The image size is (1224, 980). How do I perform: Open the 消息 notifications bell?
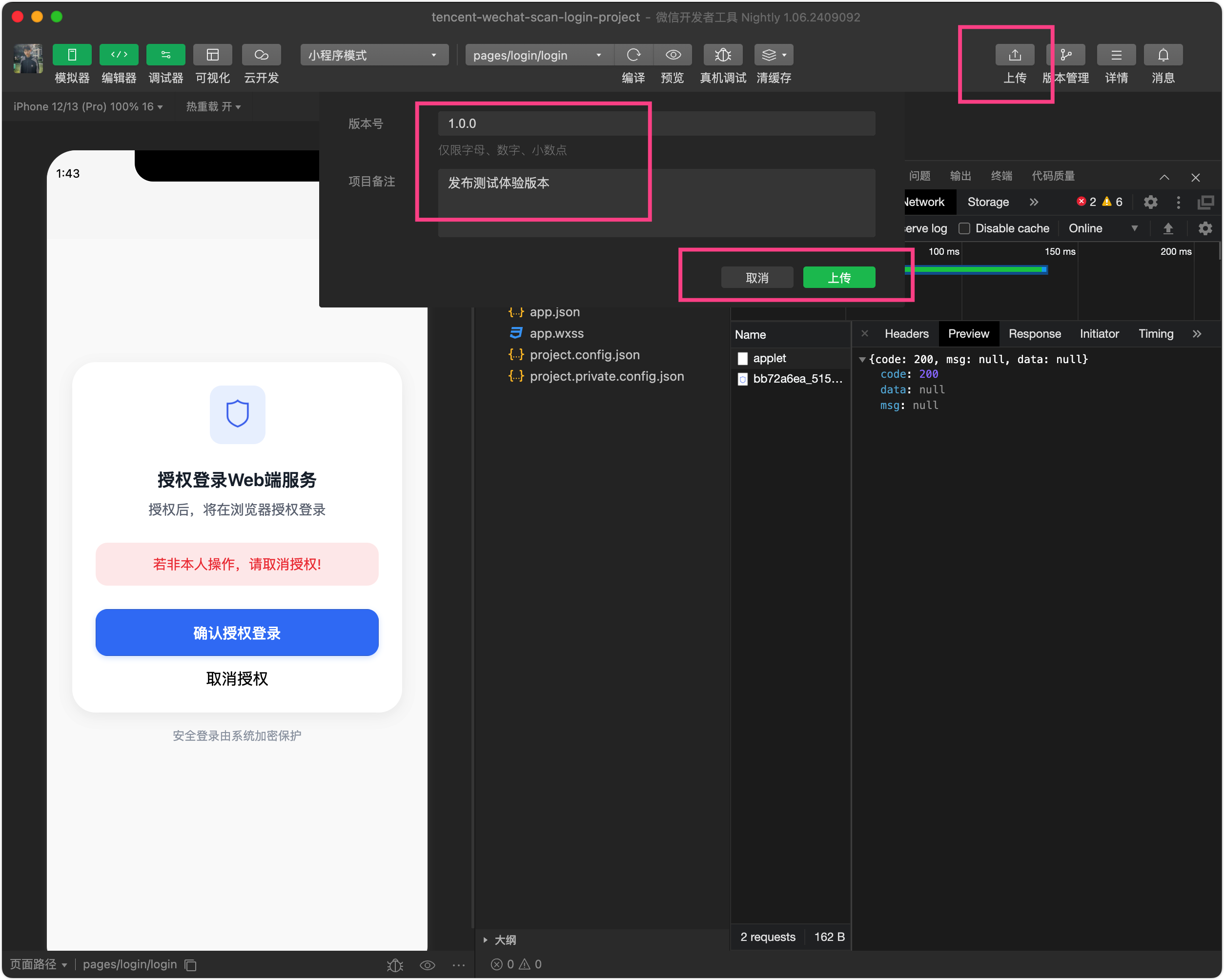coord(1163,55)
